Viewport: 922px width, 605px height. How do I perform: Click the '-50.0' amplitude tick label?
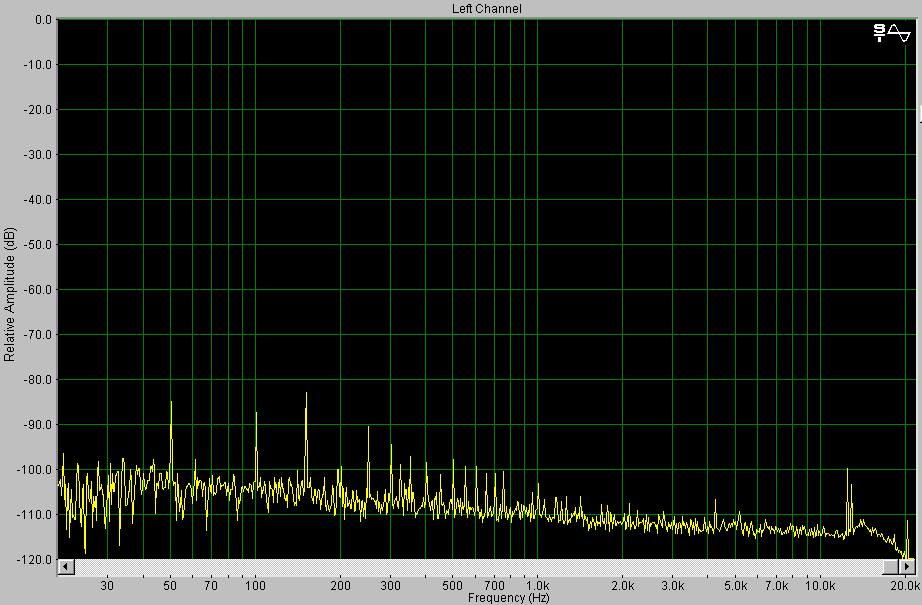tap(38, 245)
